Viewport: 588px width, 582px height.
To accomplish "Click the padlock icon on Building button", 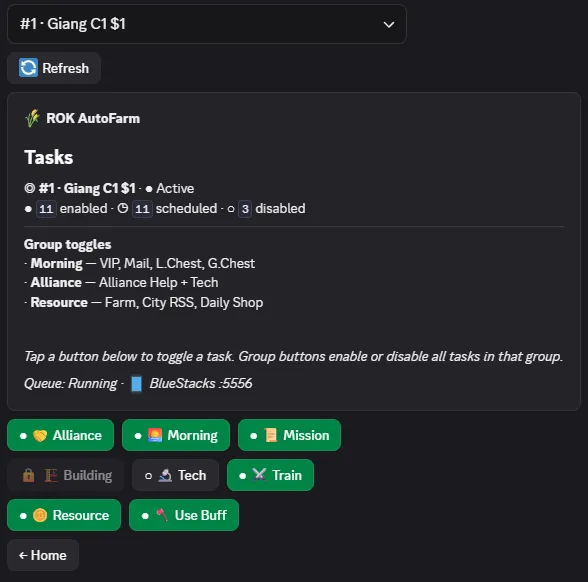I will [x=28, y=476].
